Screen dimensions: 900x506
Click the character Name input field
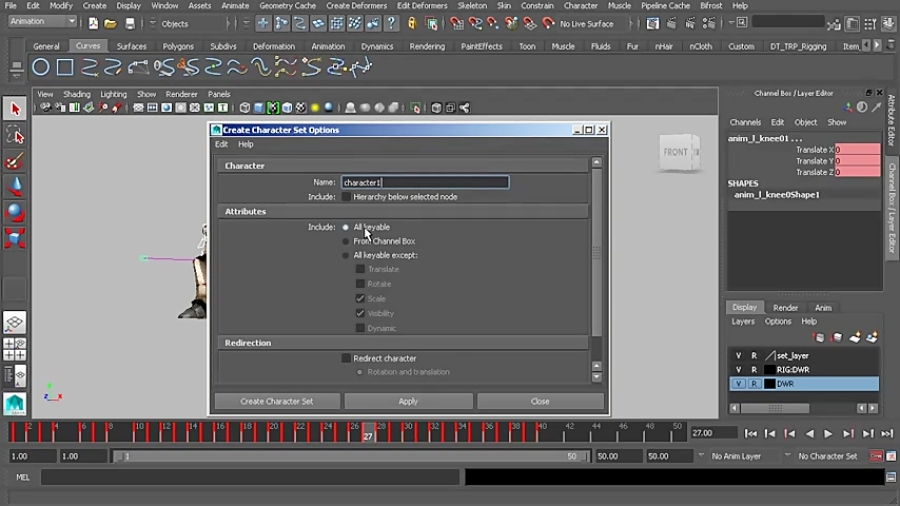425,182
